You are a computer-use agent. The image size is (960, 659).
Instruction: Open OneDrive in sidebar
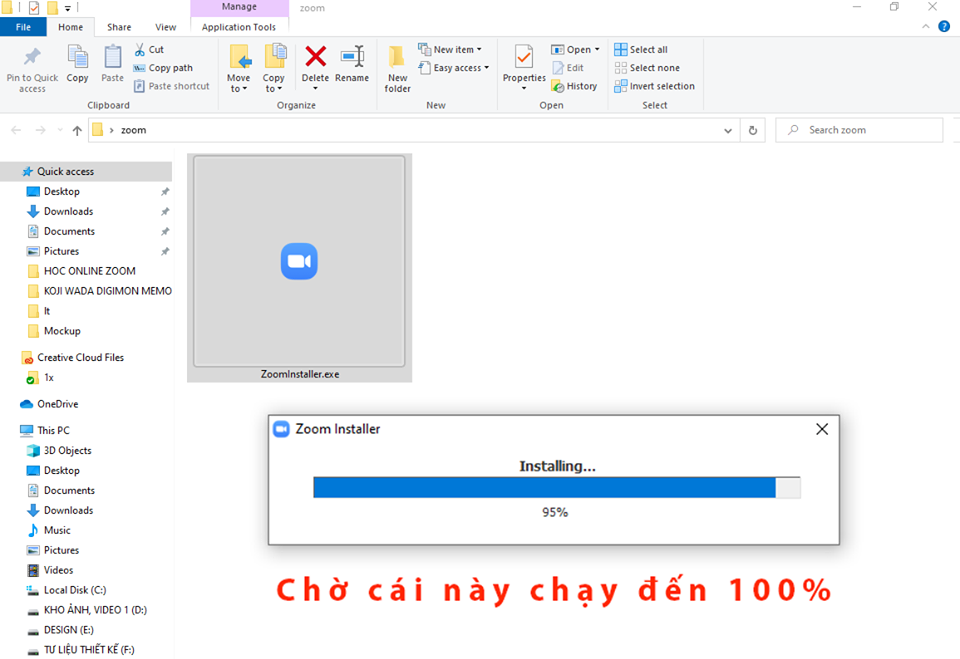58,404
